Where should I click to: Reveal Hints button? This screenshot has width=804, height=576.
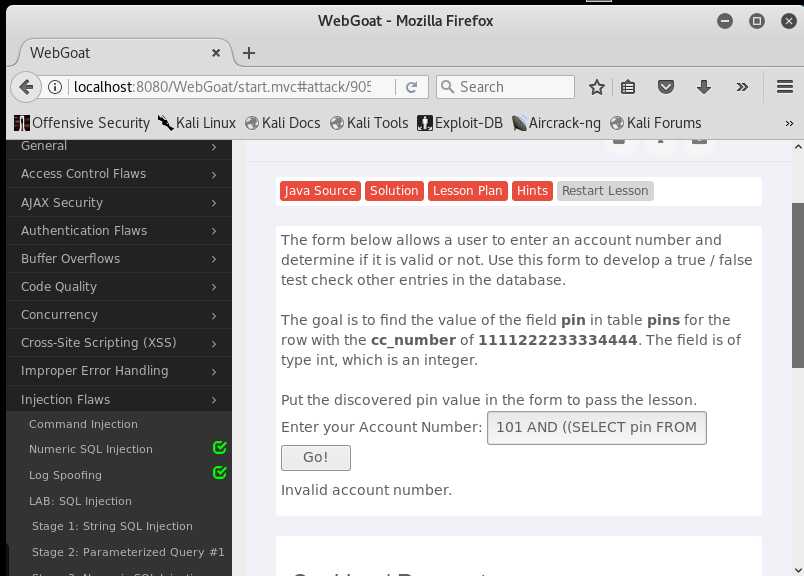pos(532,191)
